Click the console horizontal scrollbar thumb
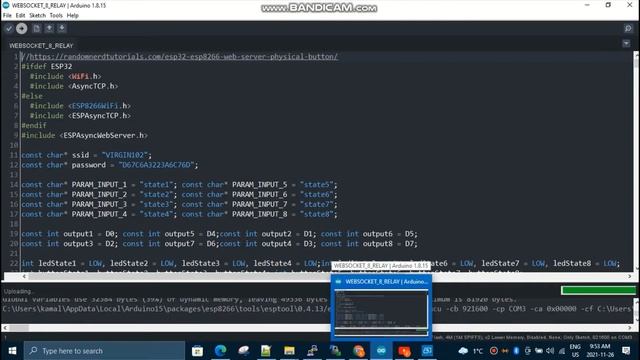The image size is (640, 360). point(18,328)
